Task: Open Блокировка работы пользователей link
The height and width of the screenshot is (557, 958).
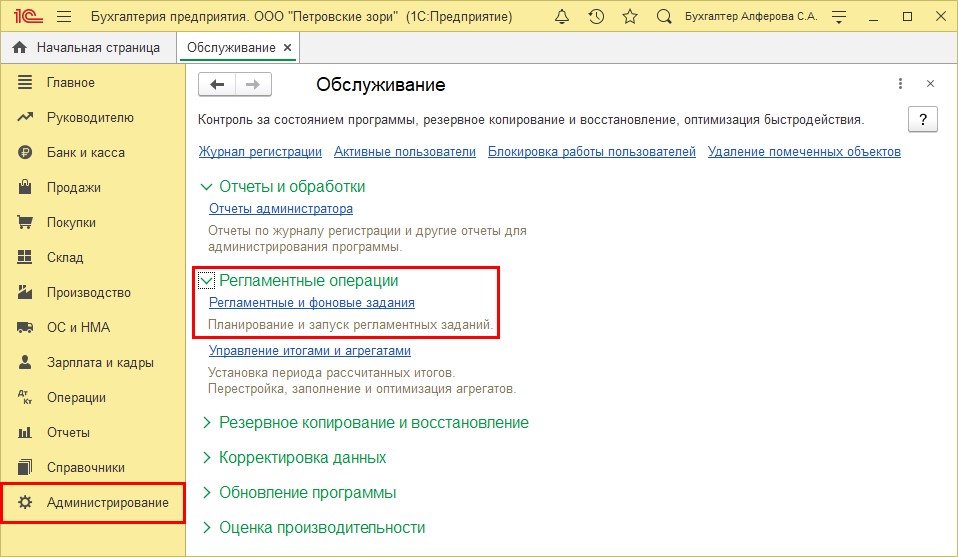Action: click(591, 151)
